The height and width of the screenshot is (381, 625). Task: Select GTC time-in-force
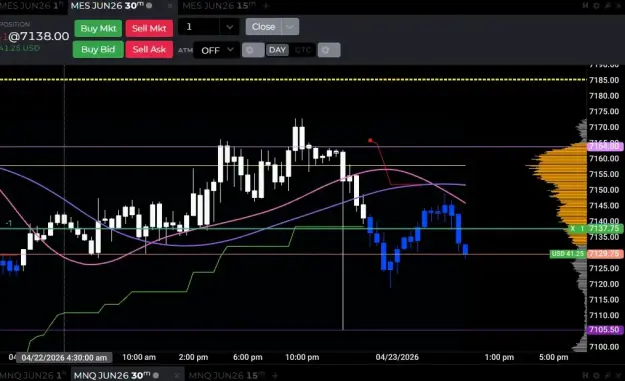pyautogui.click(x=303, y=50)
